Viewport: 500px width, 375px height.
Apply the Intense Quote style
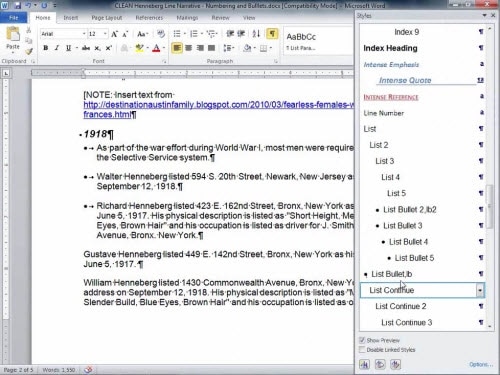(x=422, y=80)
